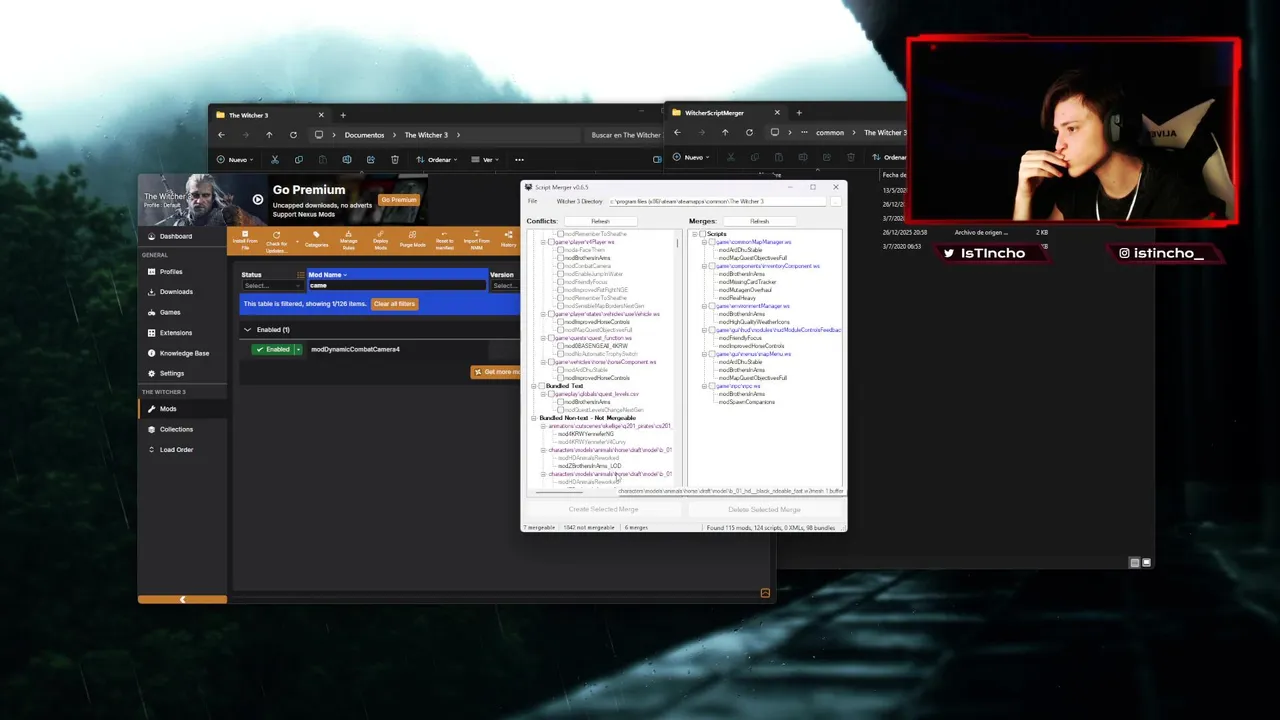1280x720 pixels.
Task: Open Knowledge Base in Vortex sidebar
Action: 184,353
